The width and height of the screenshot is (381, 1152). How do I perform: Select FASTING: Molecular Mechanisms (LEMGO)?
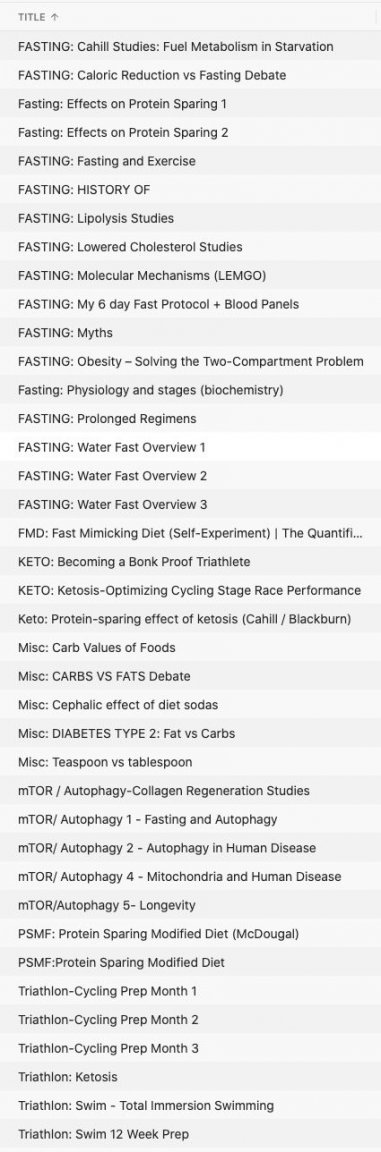tap(190, 276)
